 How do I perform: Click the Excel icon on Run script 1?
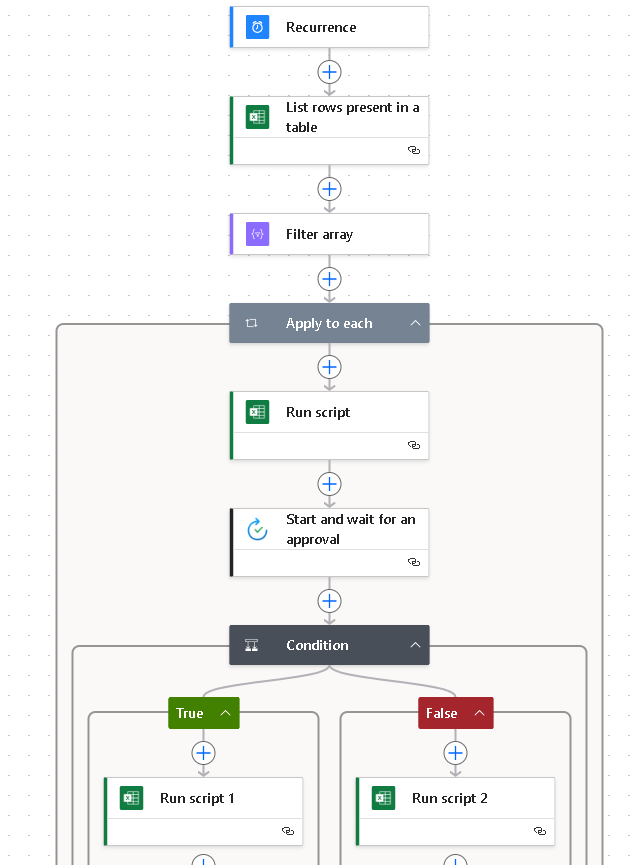pyautogui.click(x=131, y=798)
